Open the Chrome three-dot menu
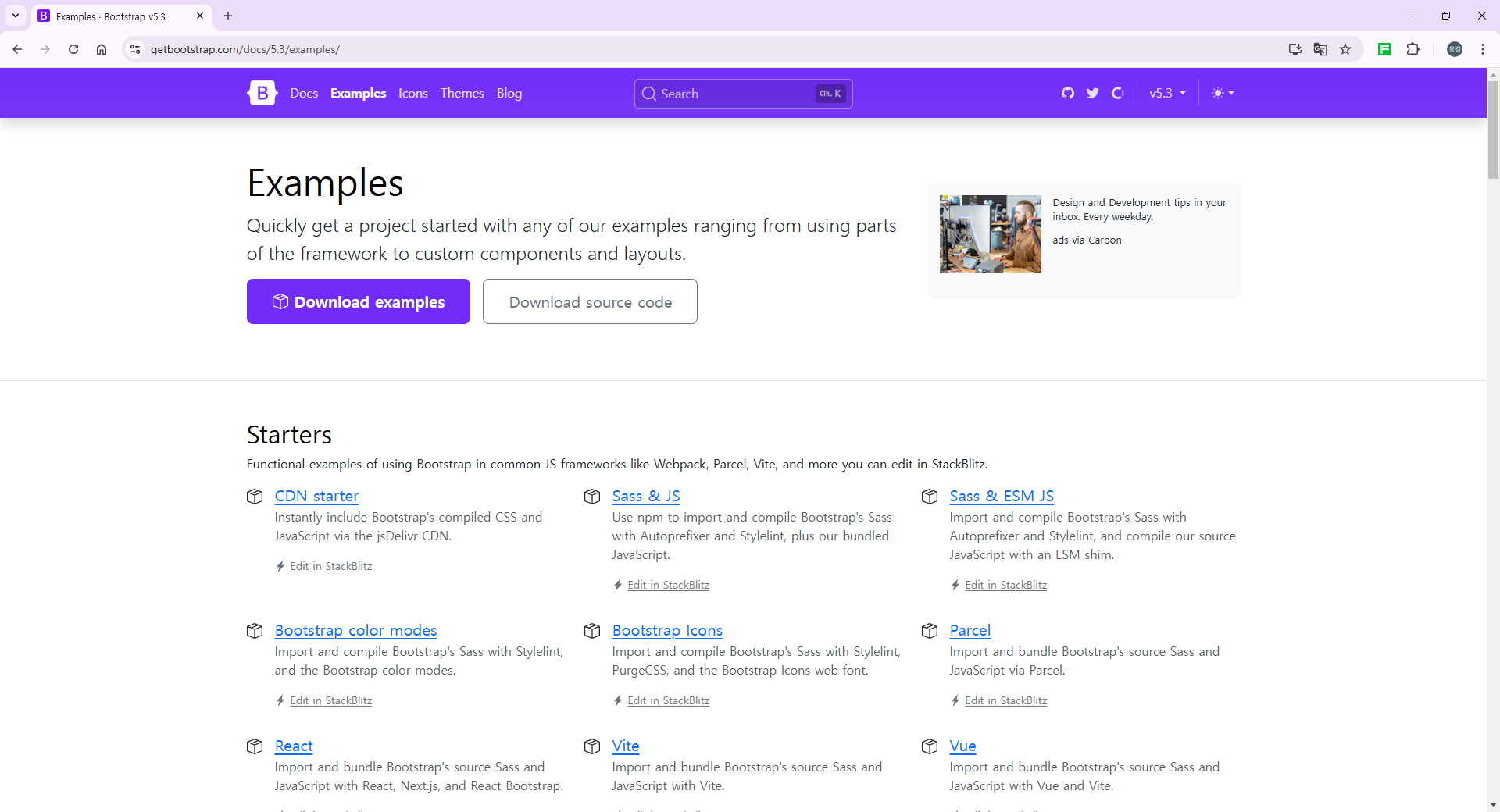 [x=1483, y=49]
